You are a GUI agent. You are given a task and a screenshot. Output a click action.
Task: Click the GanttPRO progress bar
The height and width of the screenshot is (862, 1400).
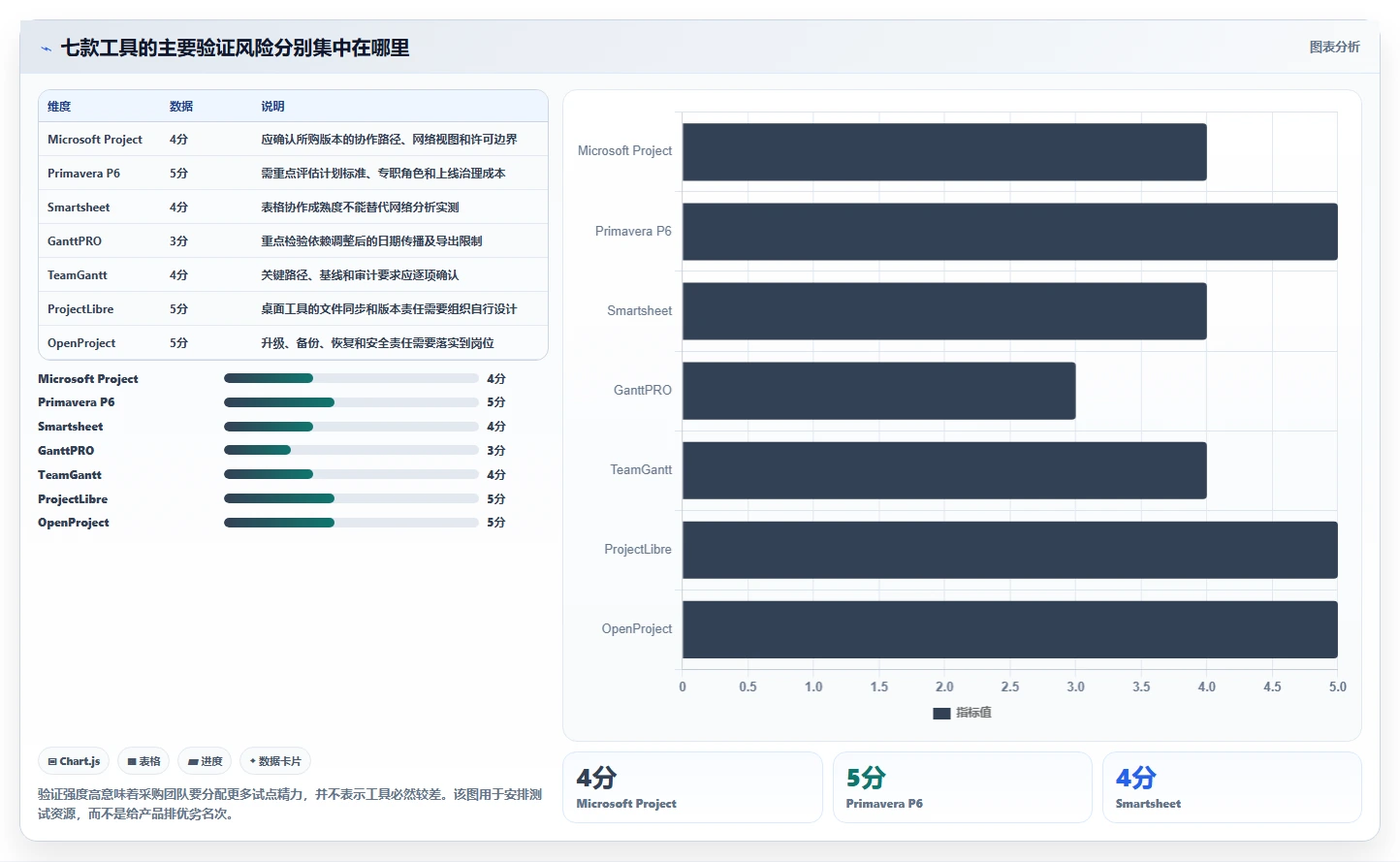pos(351,450)
